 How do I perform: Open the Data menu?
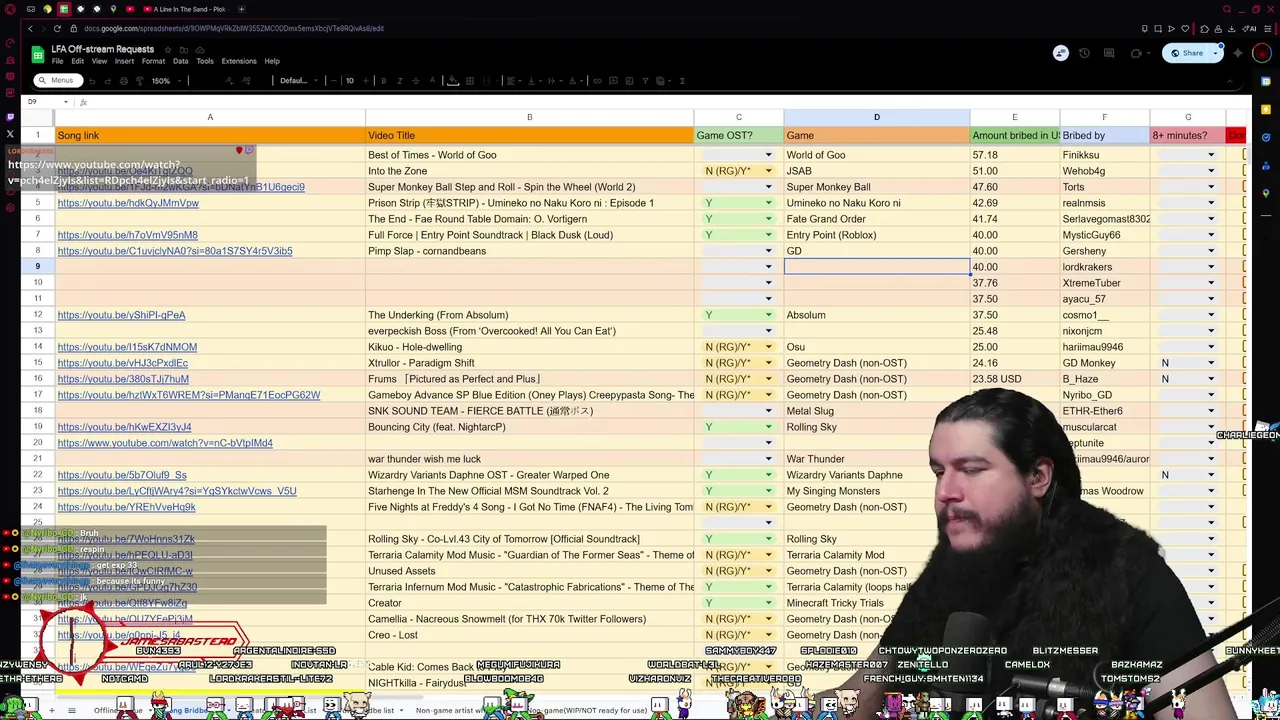pyautogui.click(x=180, y=61)
